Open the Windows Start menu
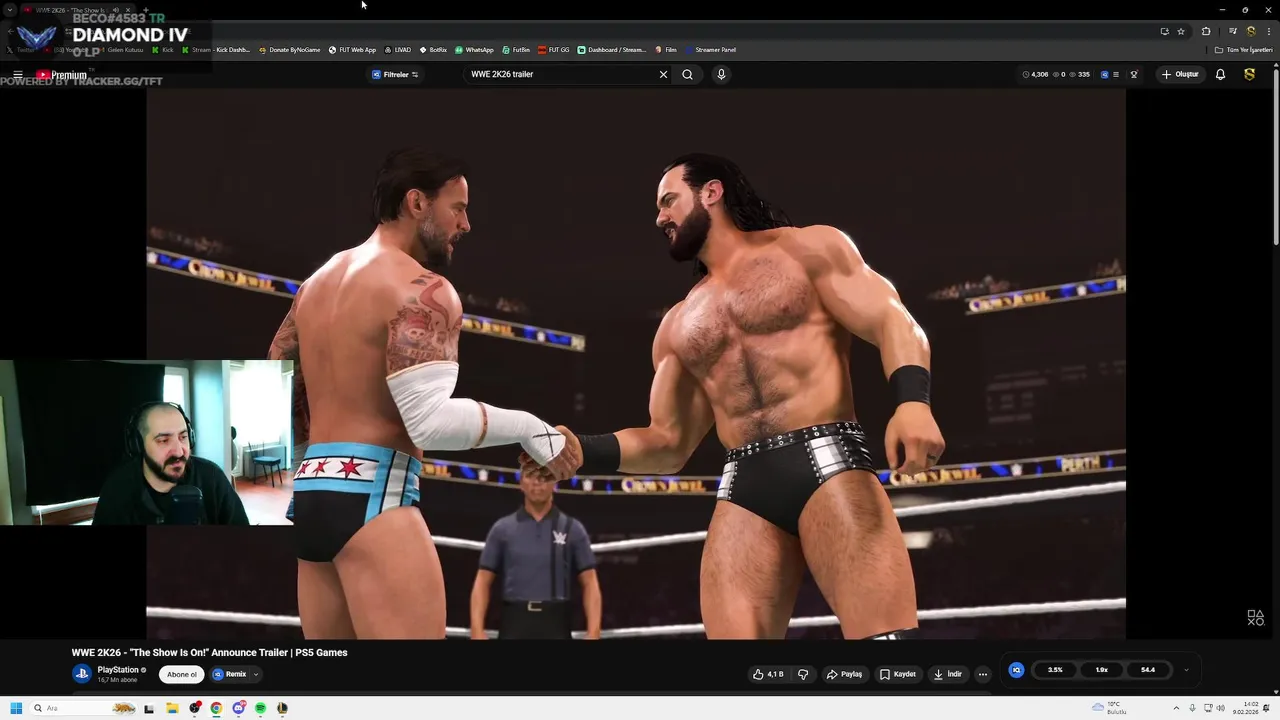The image size is (1280, 720). click(16, 708)
